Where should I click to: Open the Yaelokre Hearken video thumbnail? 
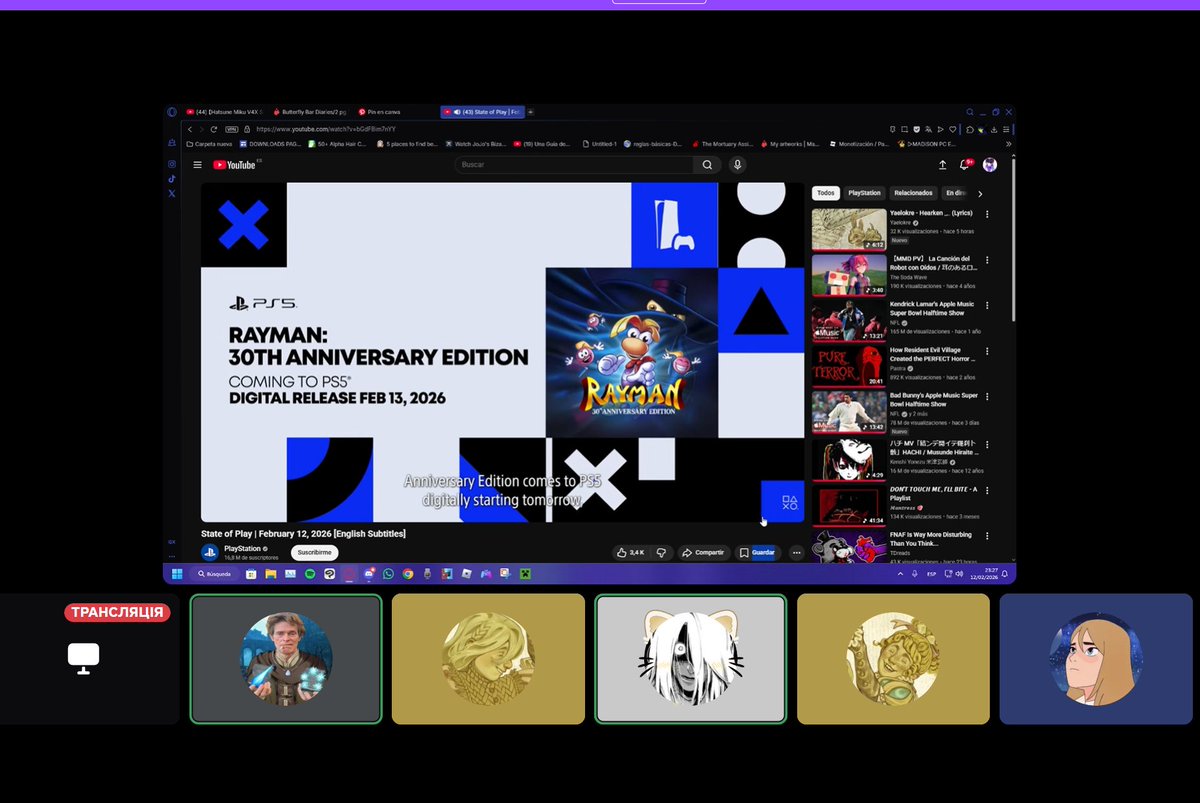point(848,228)
